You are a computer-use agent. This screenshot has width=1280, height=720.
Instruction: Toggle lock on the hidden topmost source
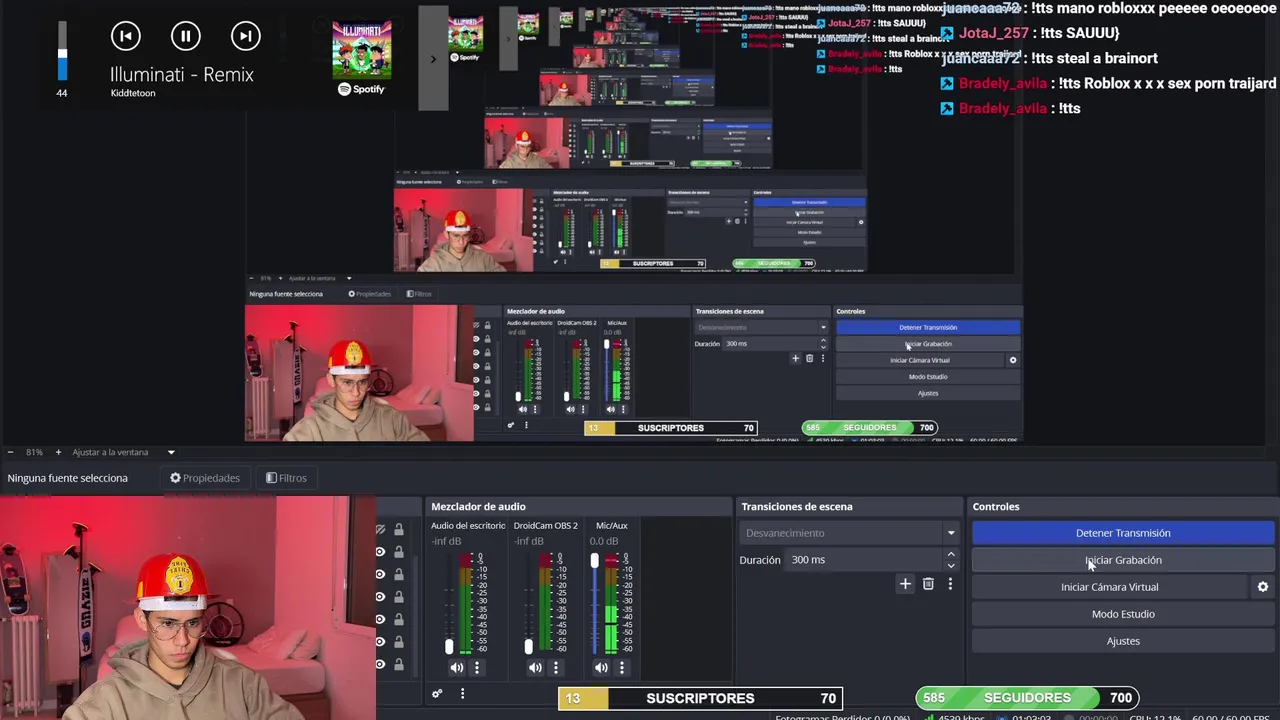399,529
